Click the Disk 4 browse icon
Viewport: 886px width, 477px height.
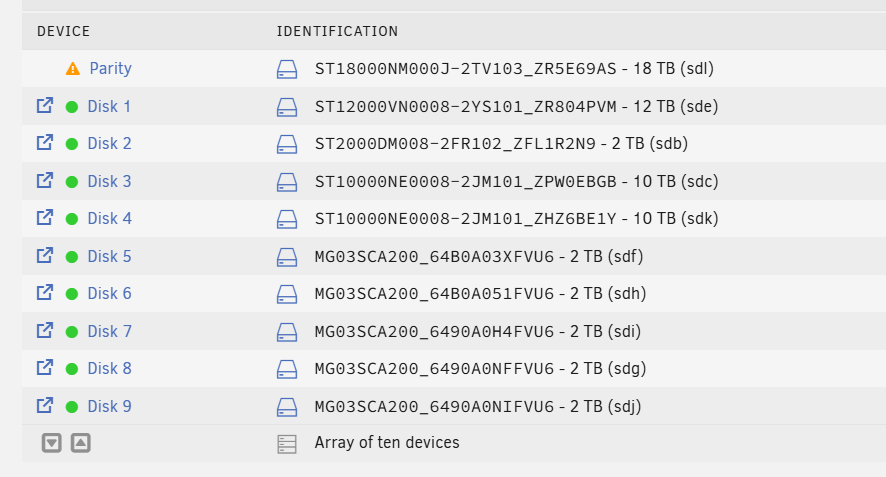pos(45,218)
